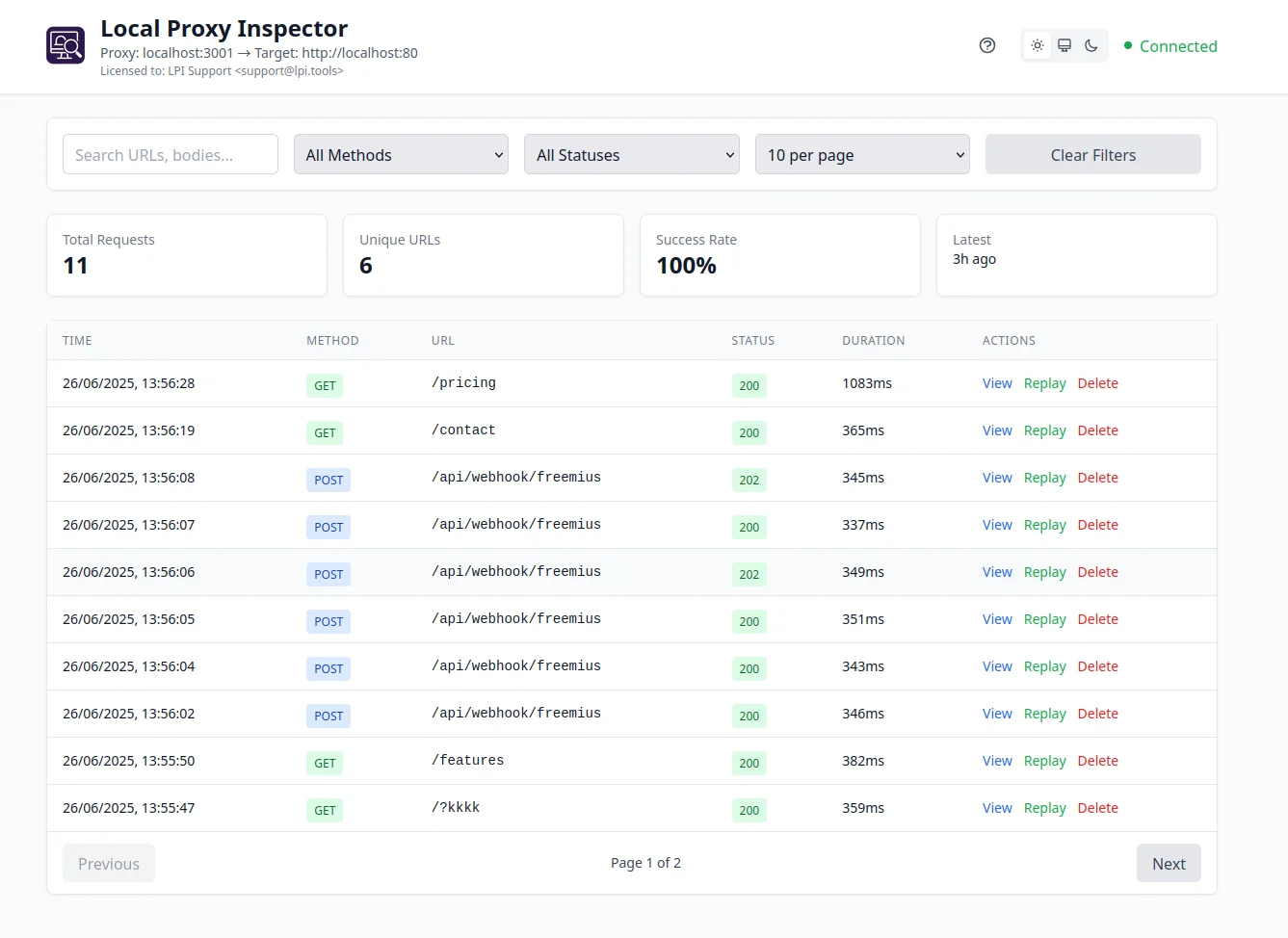Delete the 13:56:02 webhook request
1288x938 pixels.
point(1097,714)
